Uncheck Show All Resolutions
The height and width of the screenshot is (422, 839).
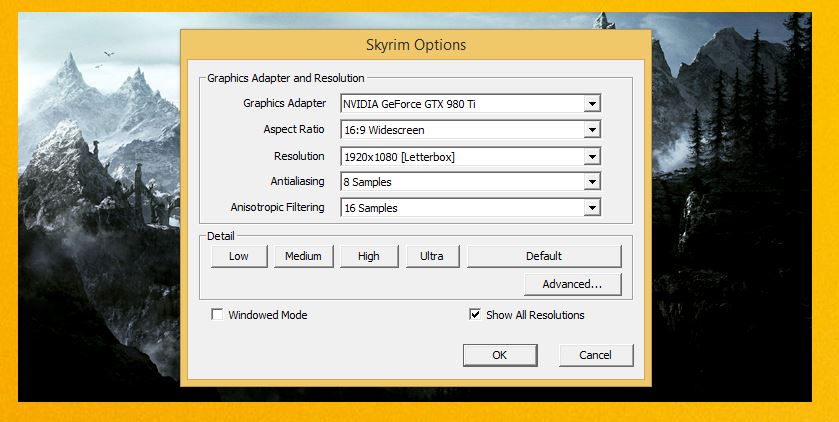[x=475, y=314]
